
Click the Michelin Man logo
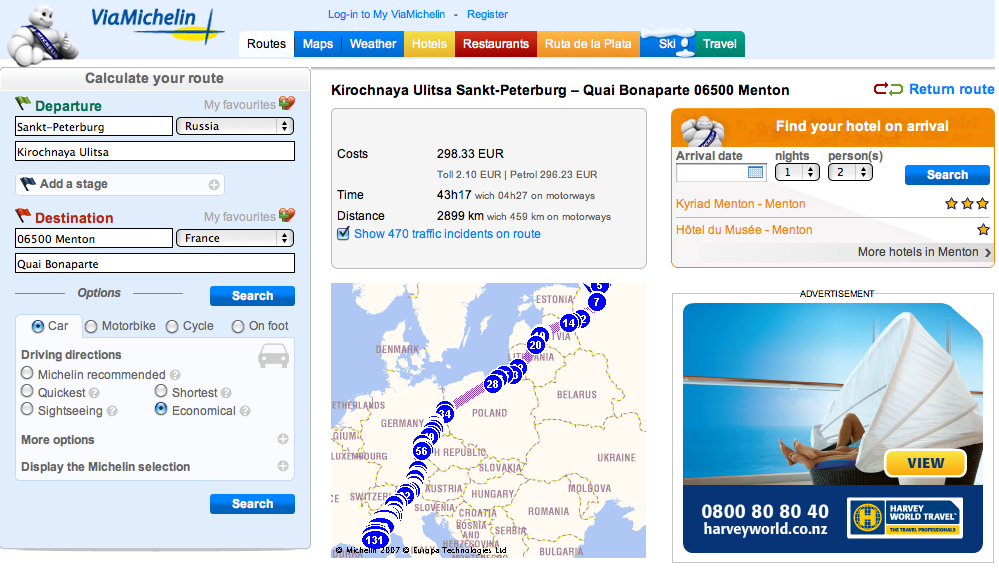pos(40,37)
